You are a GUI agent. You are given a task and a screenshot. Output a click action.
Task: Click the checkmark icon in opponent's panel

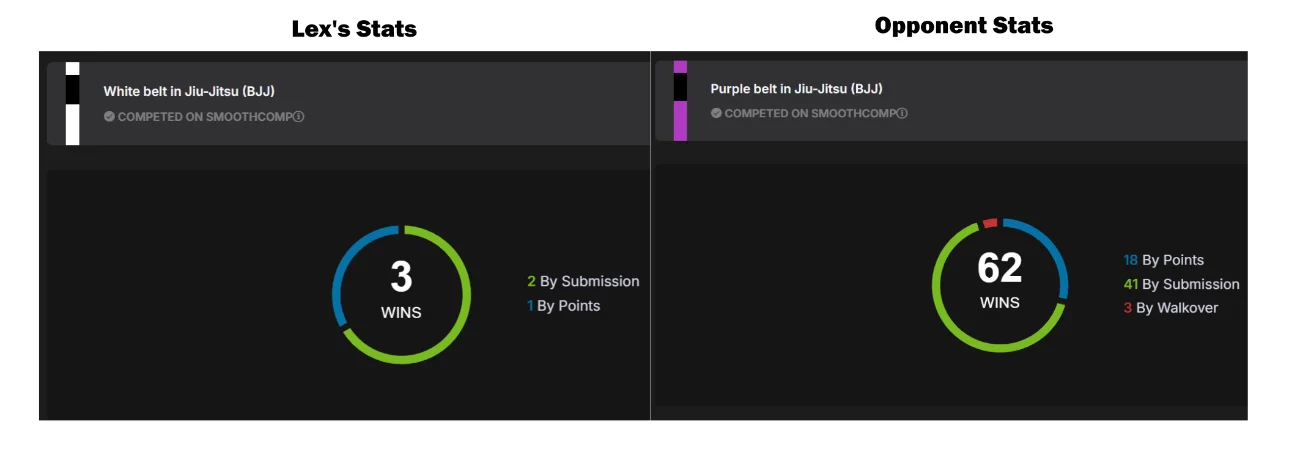716,113
